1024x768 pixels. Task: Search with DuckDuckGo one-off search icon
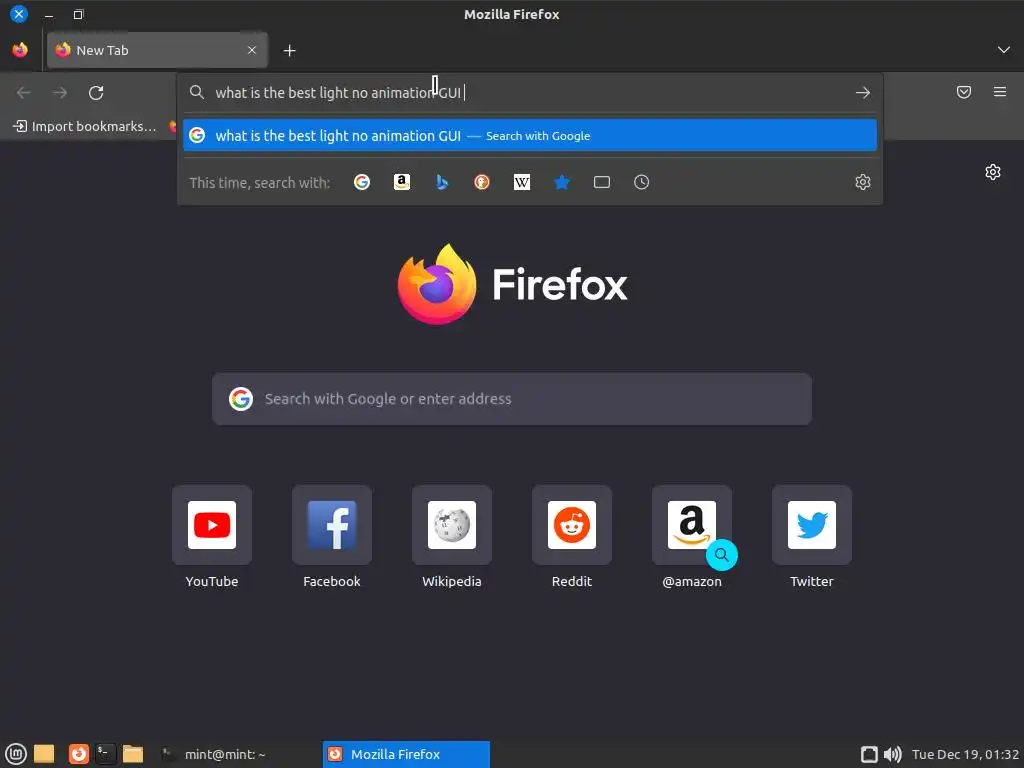(482, 182)
